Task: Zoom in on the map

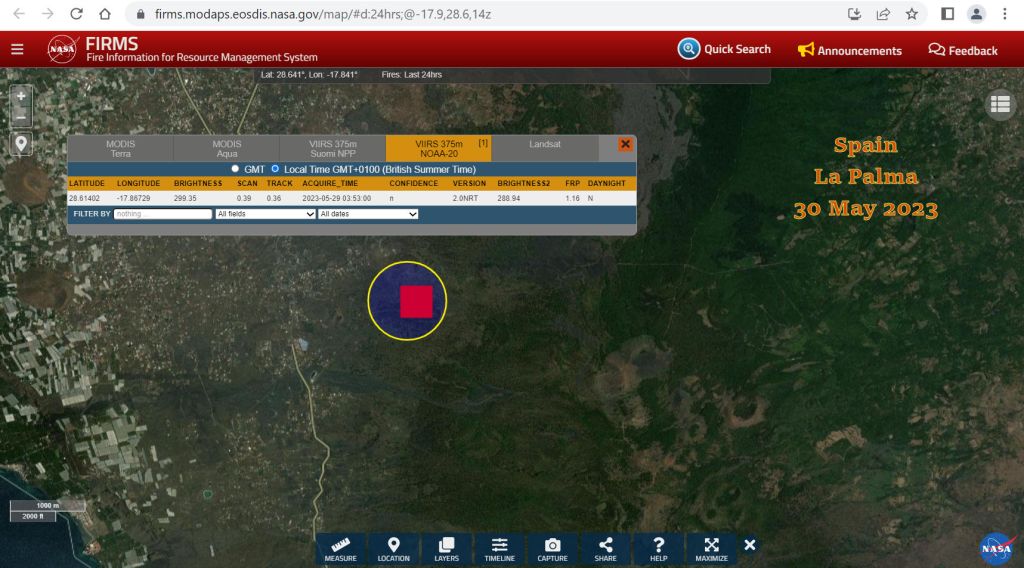Action: tap(21, 96)
